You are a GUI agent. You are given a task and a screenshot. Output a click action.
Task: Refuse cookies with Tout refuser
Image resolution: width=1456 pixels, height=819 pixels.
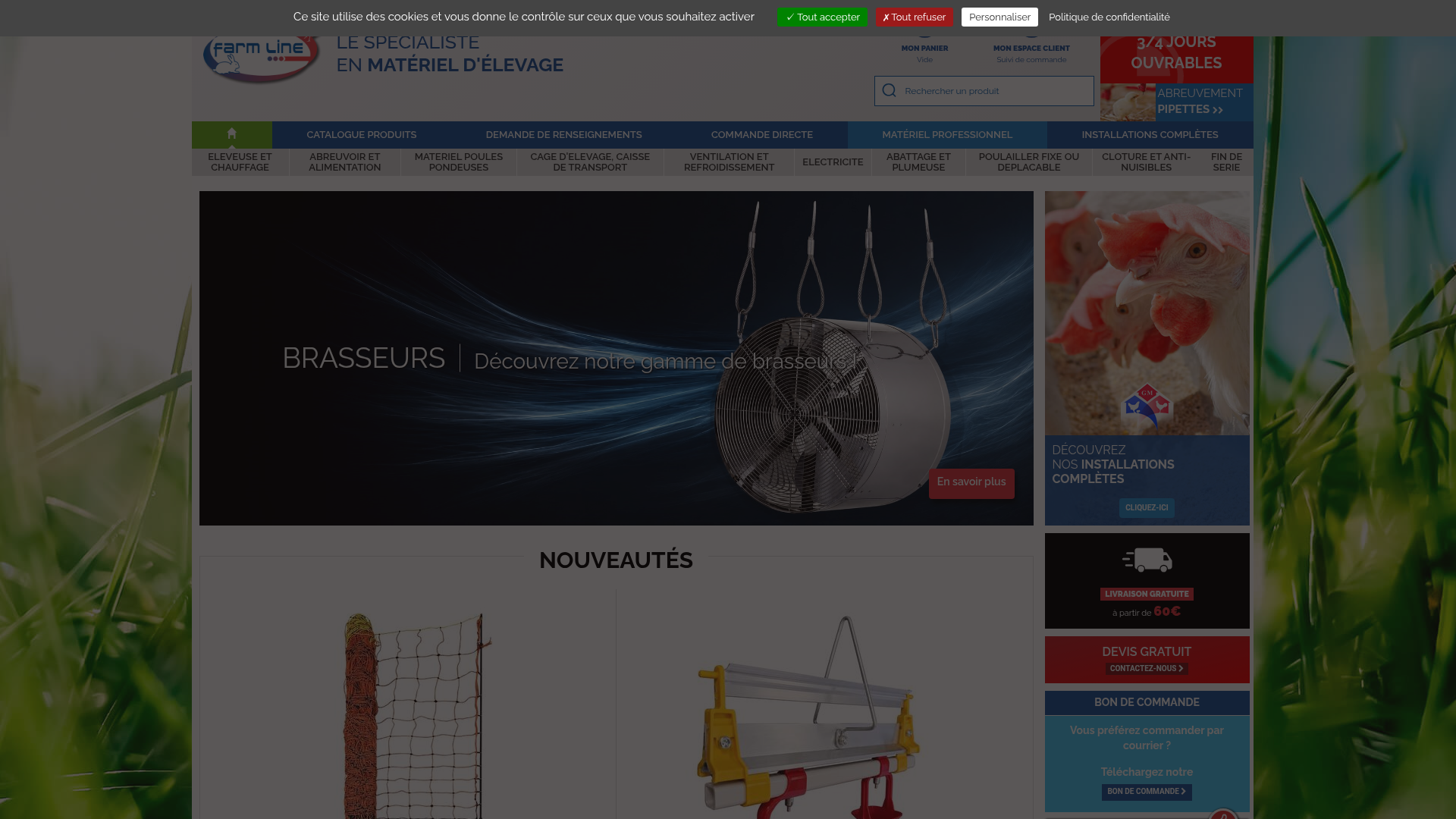(915, 17)
